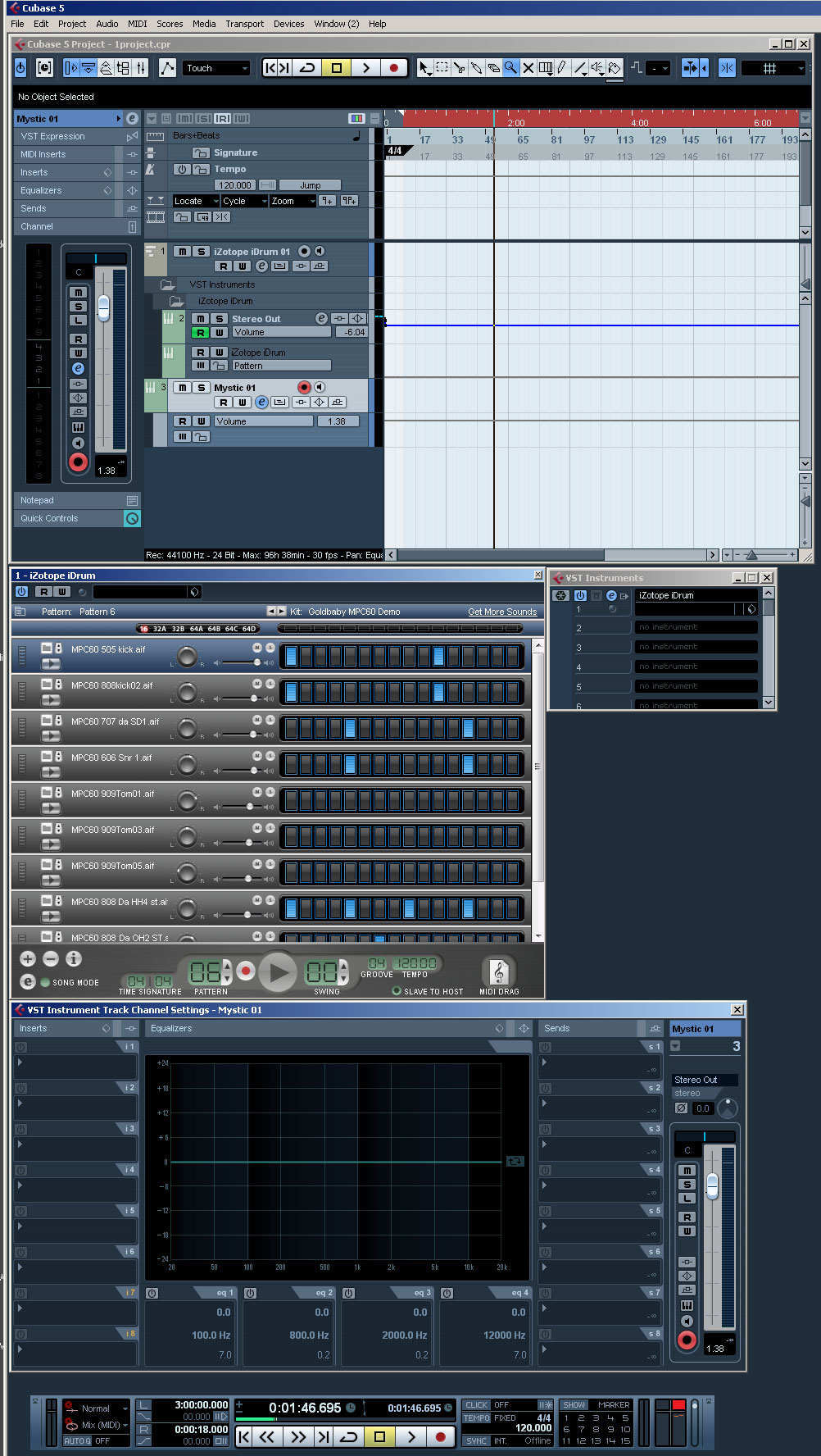Select the Object Selection arrow tool

424,68
